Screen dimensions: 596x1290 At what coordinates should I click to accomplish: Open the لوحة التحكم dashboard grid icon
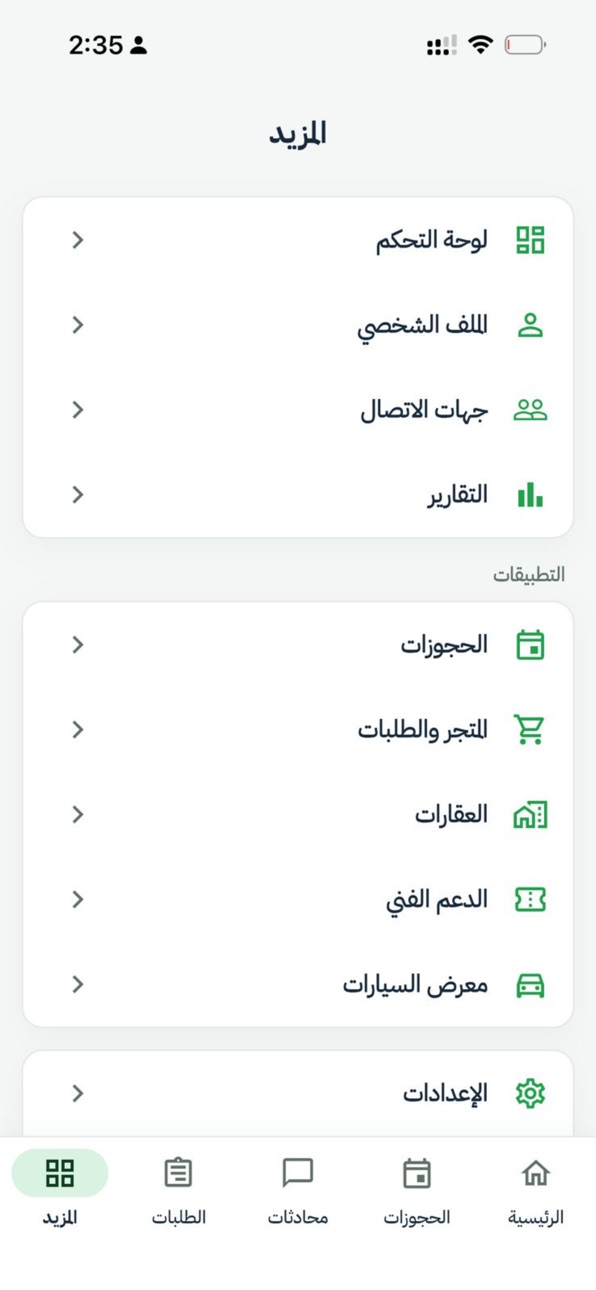click(530, 240)
